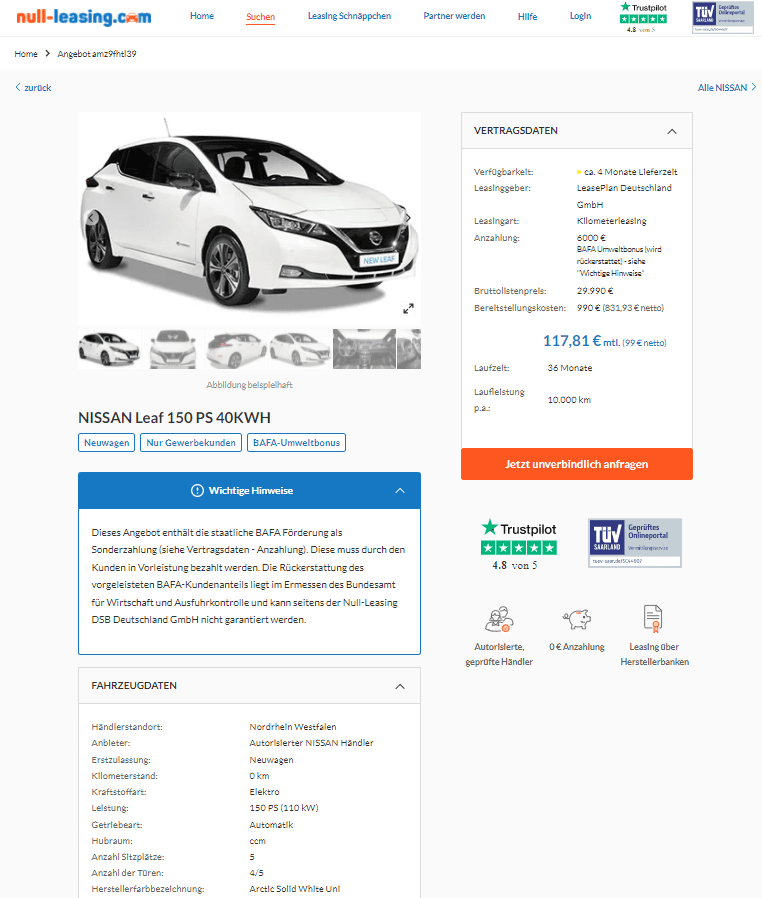The height and width of the screenshot is (898, 762).
Task: Click the Nur Gewerbekunden tag
Action: tap(191, 443)
